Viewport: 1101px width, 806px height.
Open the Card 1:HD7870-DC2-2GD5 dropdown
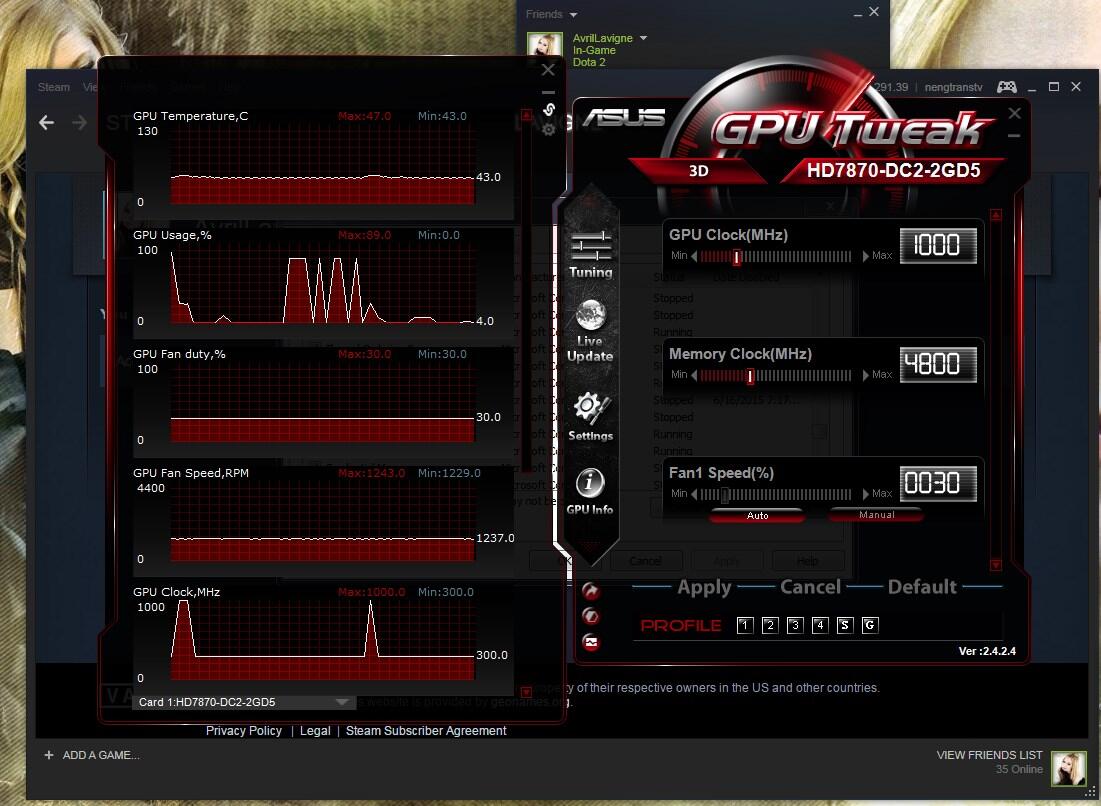[244, 702]
